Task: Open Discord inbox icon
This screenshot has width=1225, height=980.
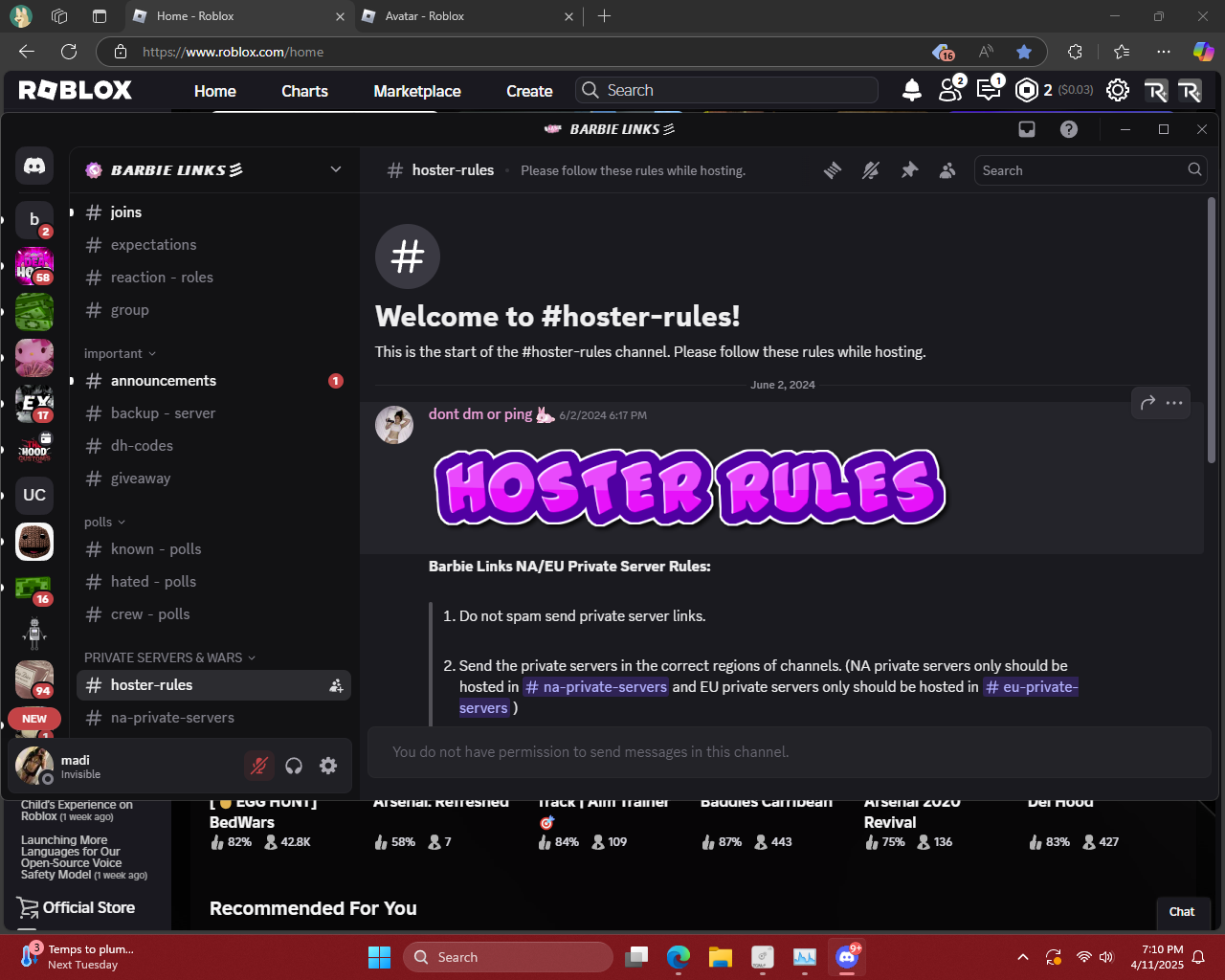Action: tap(1027, 129)
